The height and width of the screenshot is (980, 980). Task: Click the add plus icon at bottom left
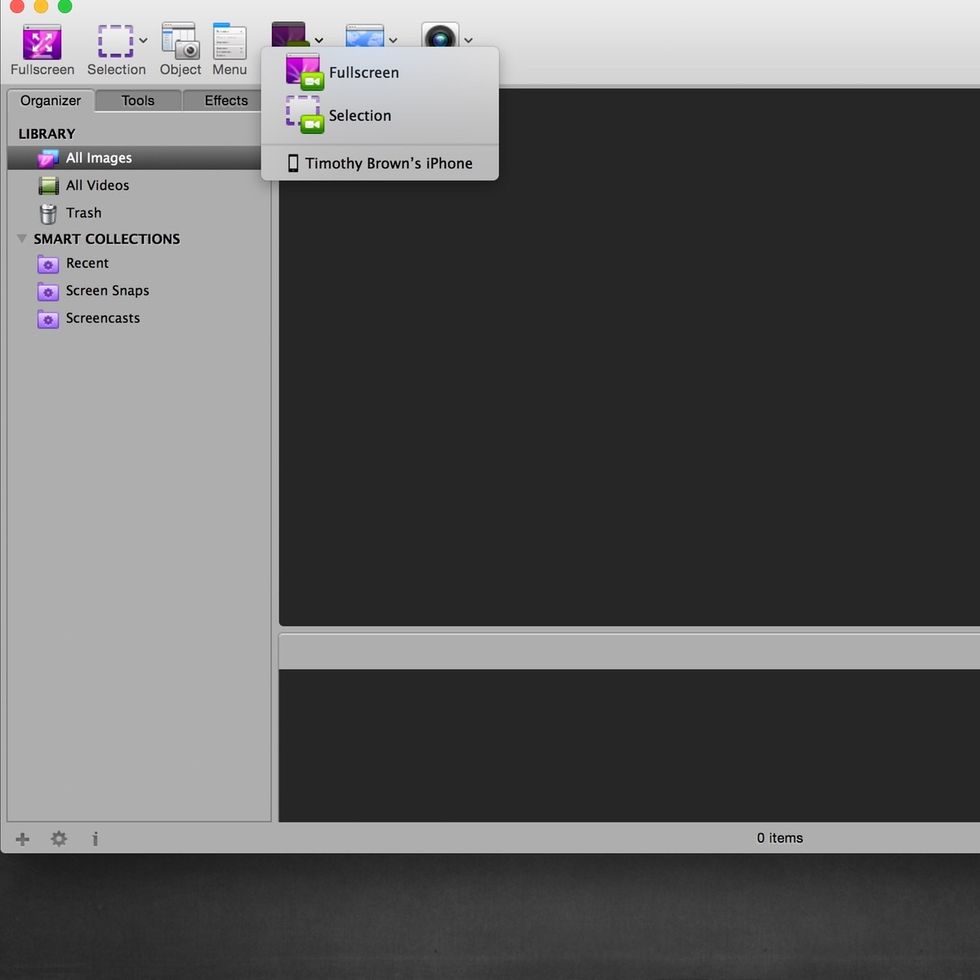(22, 839)
